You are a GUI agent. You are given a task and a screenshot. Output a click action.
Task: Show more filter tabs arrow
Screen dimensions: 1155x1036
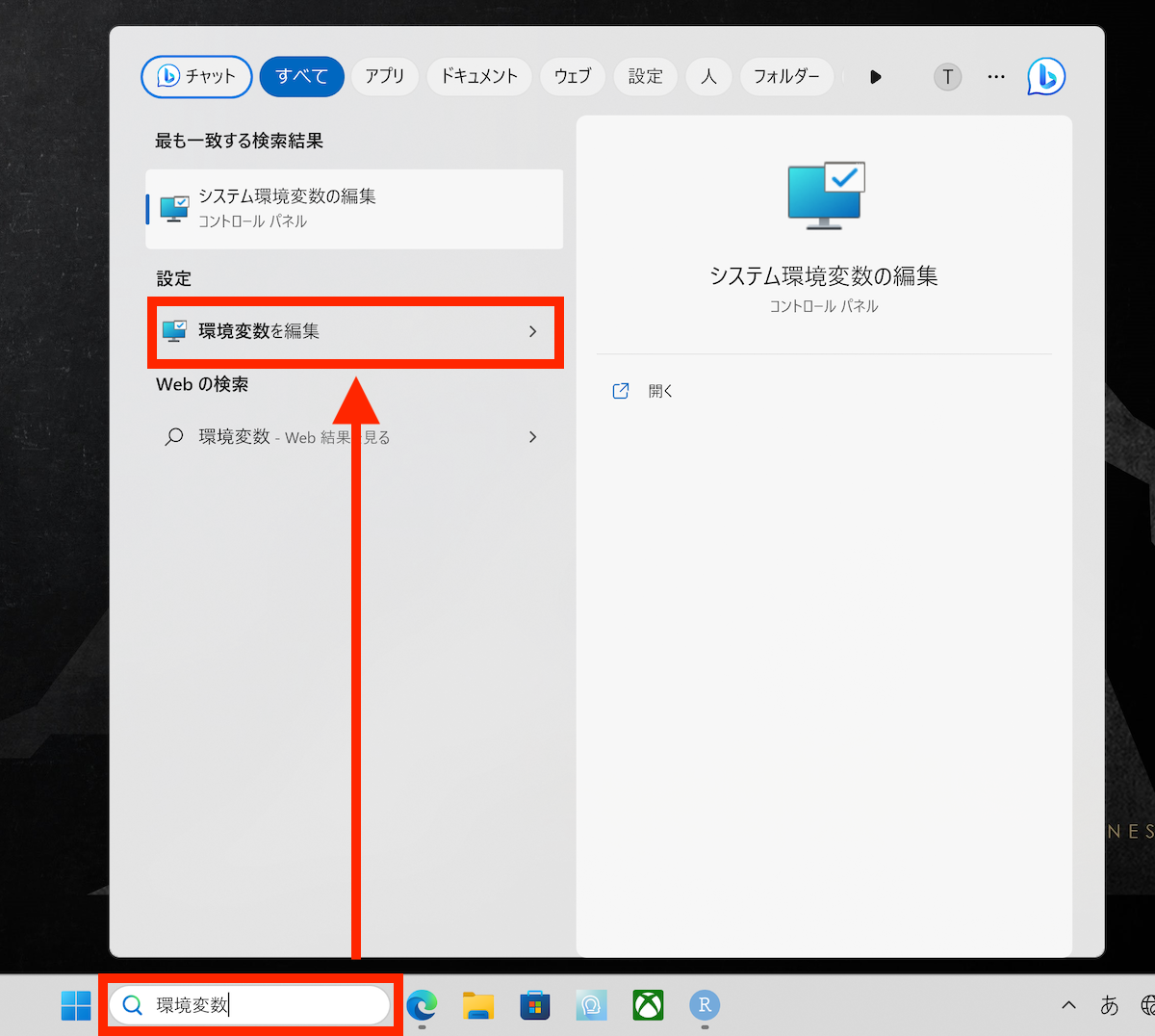pyautogui.click(x=875, y=77)
